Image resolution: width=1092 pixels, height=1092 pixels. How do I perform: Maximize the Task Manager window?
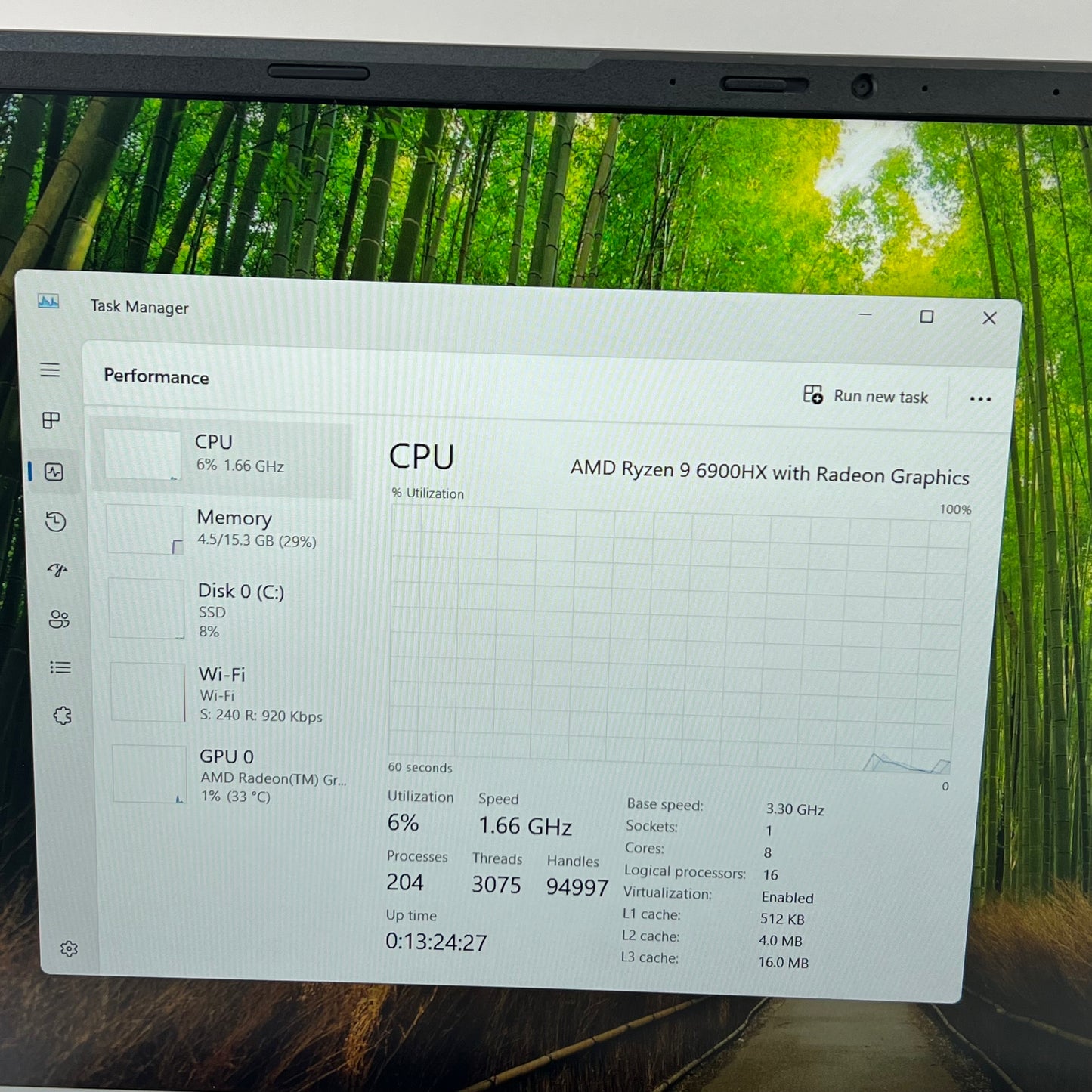927,317
